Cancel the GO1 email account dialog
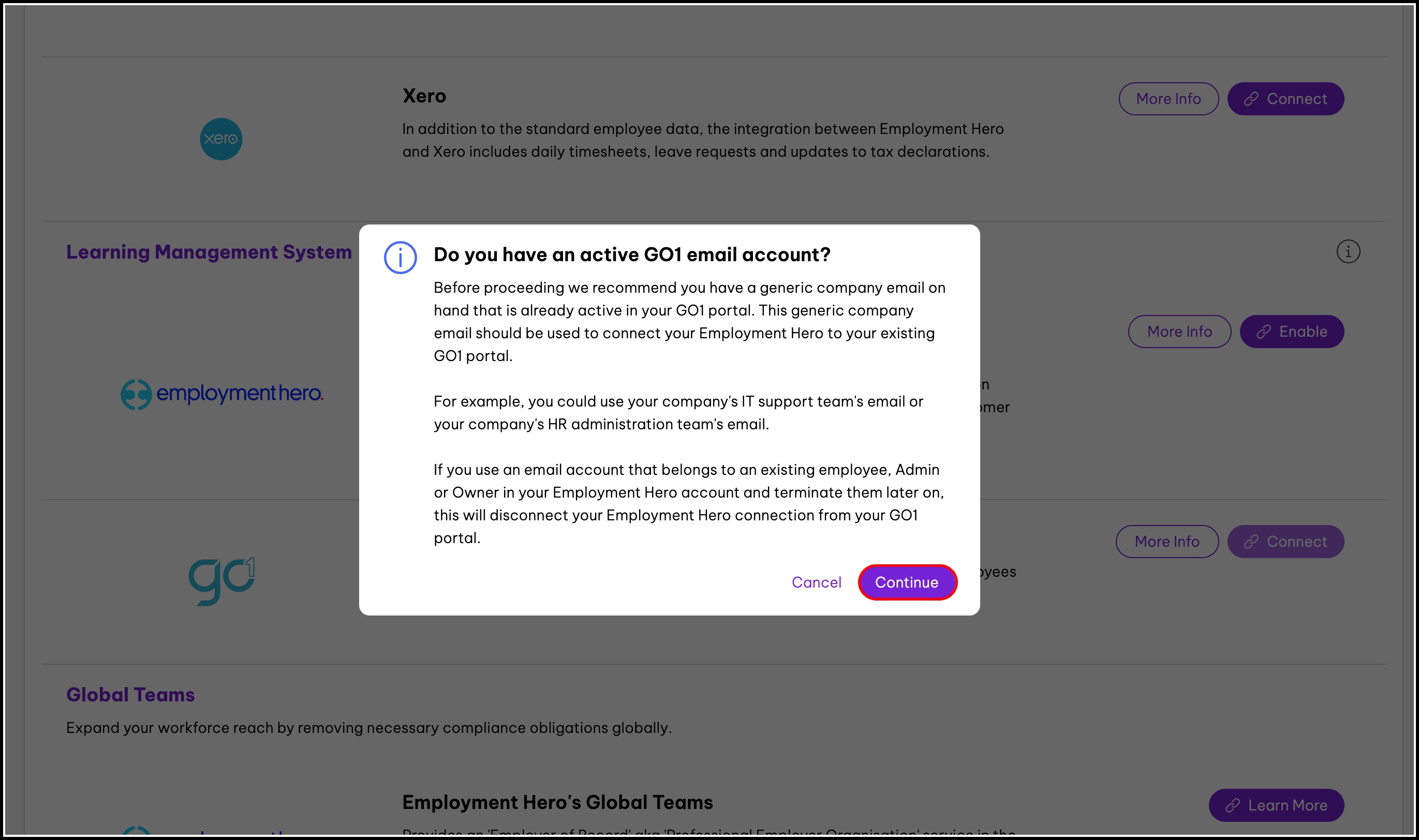This screenshot has width=1419, height=840. point(816,582)
